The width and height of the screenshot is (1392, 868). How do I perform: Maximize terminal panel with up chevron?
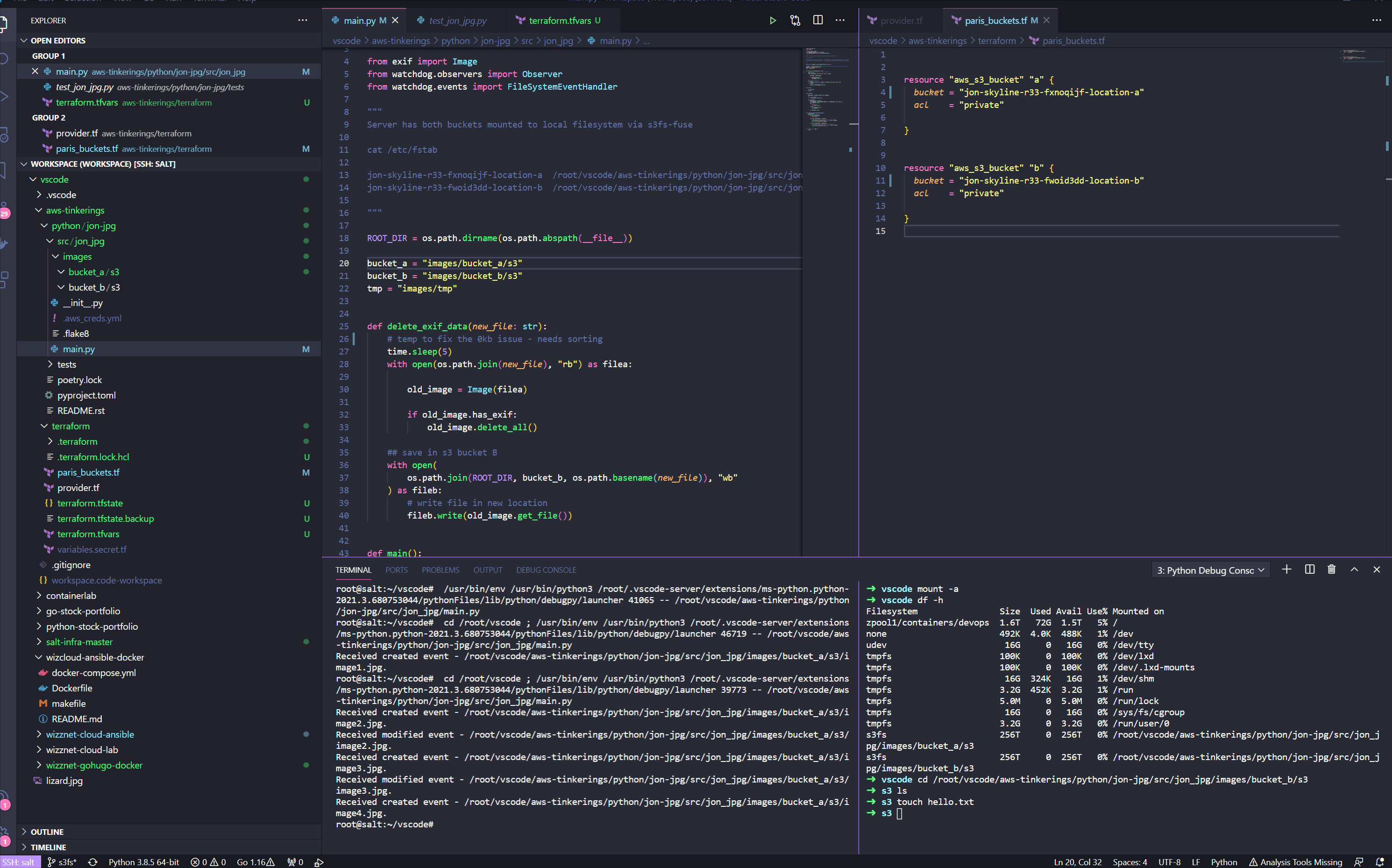1354,569
